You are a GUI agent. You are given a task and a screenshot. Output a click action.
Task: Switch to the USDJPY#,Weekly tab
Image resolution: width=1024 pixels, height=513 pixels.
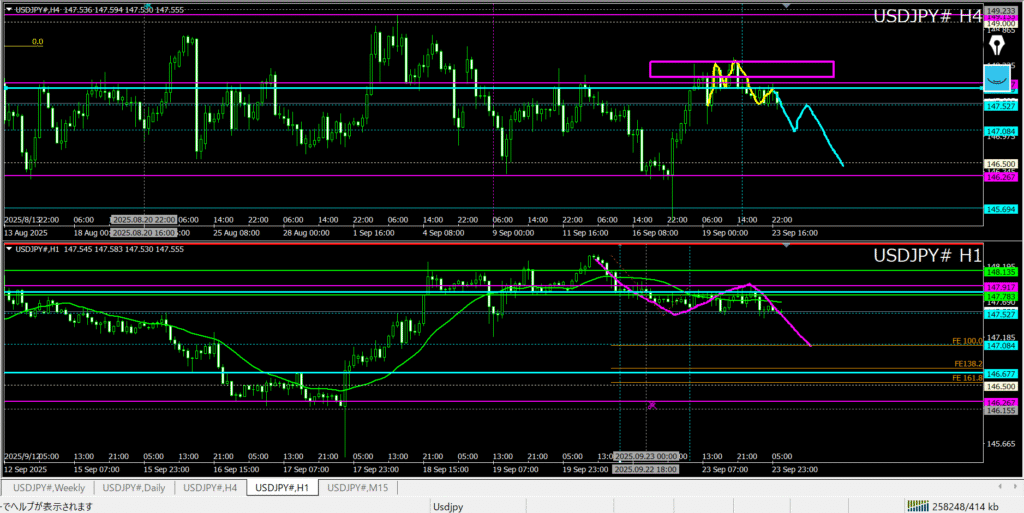pos(51,488)
